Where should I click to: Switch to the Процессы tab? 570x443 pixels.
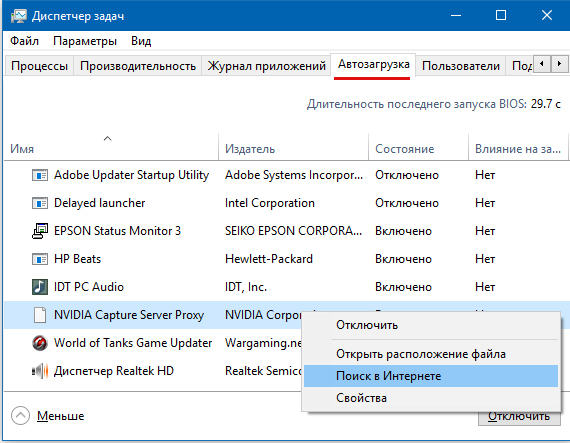point(39,66)
